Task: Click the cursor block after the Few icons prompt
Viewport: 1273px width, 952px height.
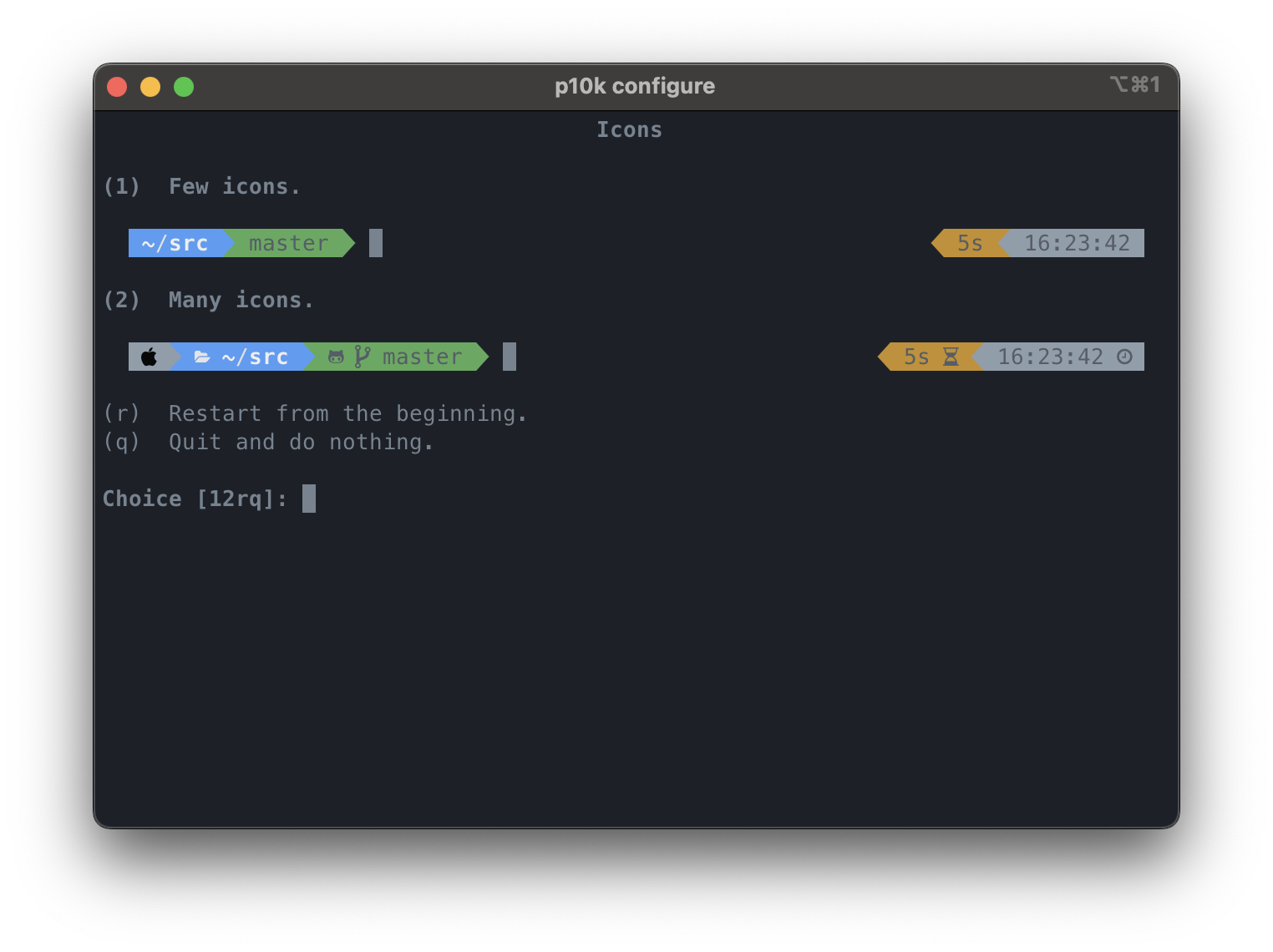Action: 376,243
